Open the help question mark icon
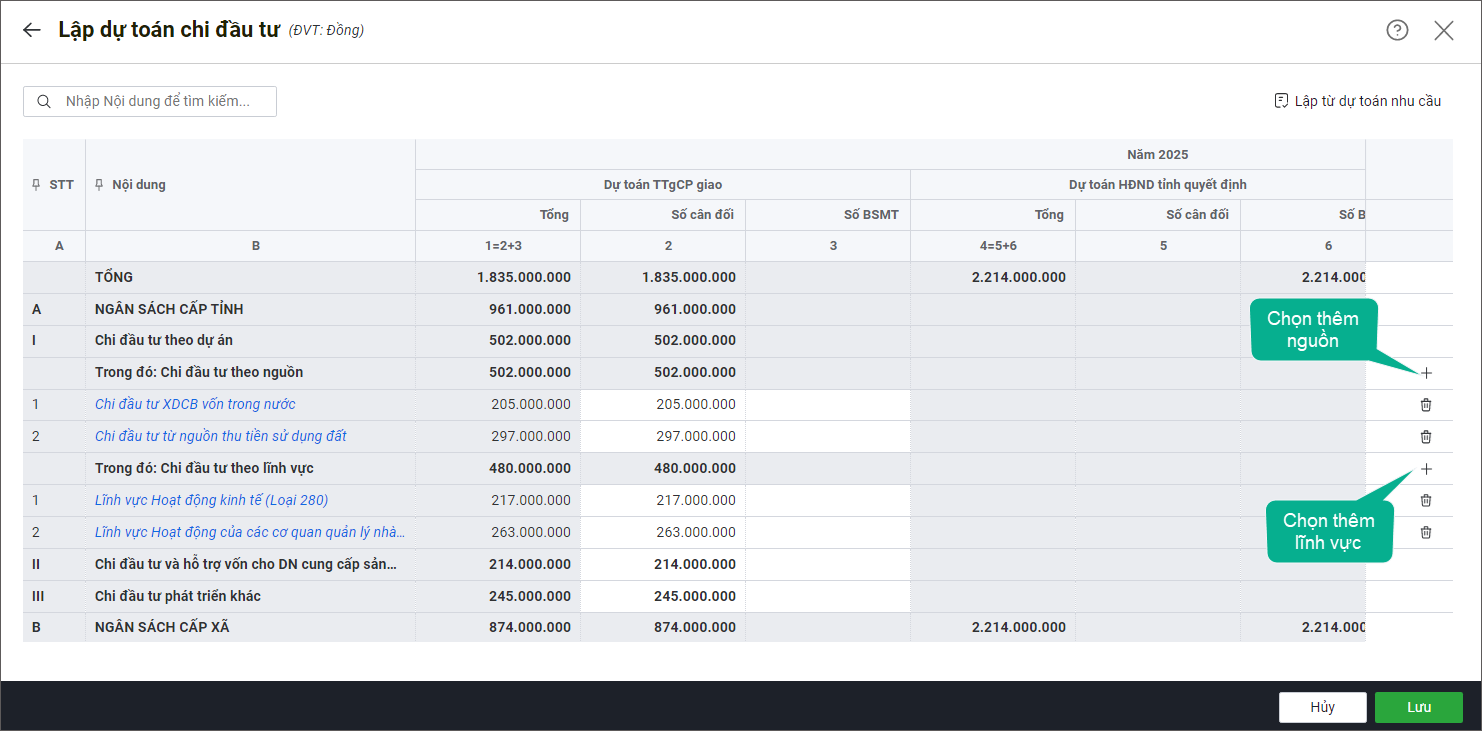This screenshot has height=731, width=1482. (x=1397, y=30)
